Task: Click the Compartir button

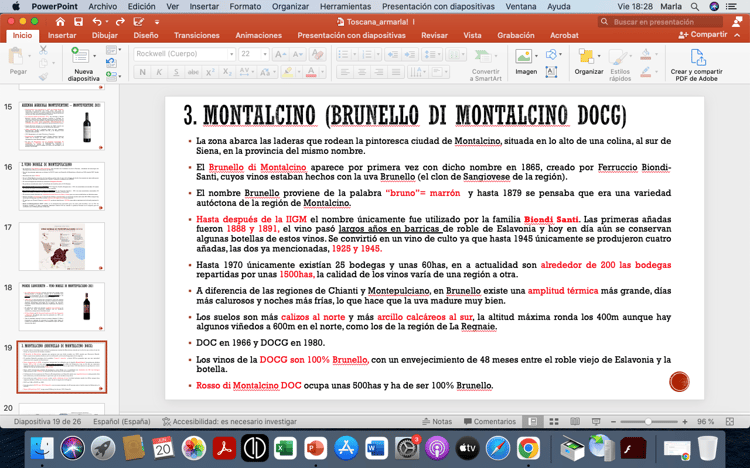Action: (703, 34)
